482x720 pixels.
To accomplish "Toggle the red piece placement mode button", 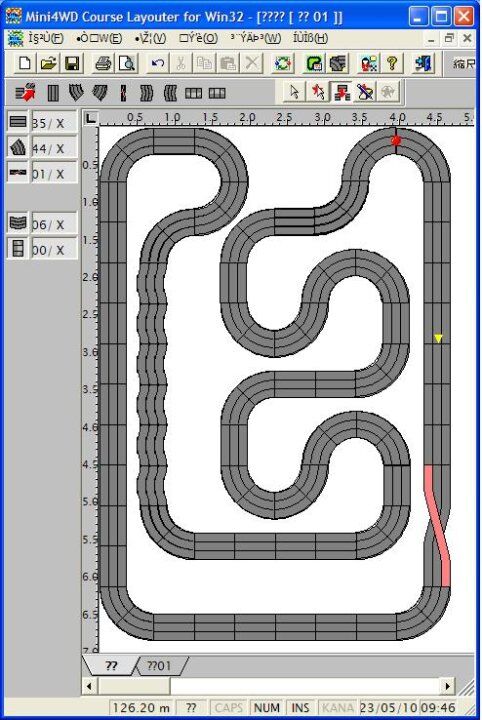I will coord(341,92).
